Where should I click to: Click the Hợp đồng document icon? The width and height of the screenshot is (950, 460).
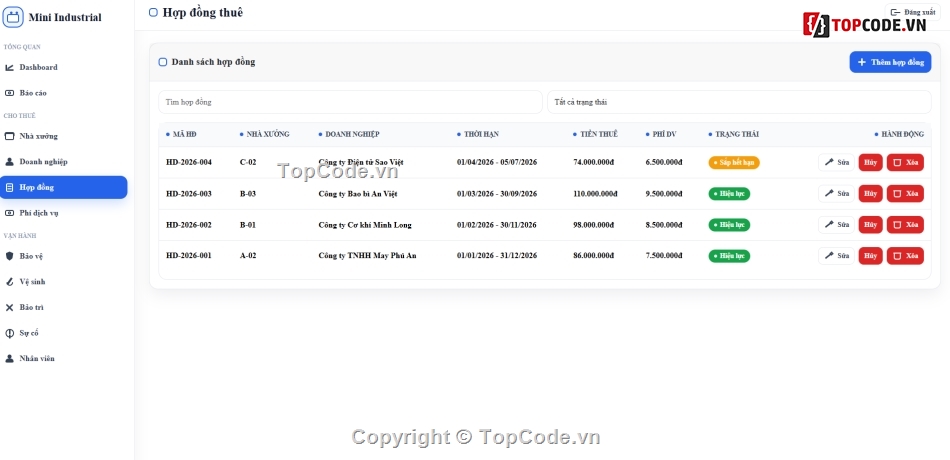[x=9, y=187]
